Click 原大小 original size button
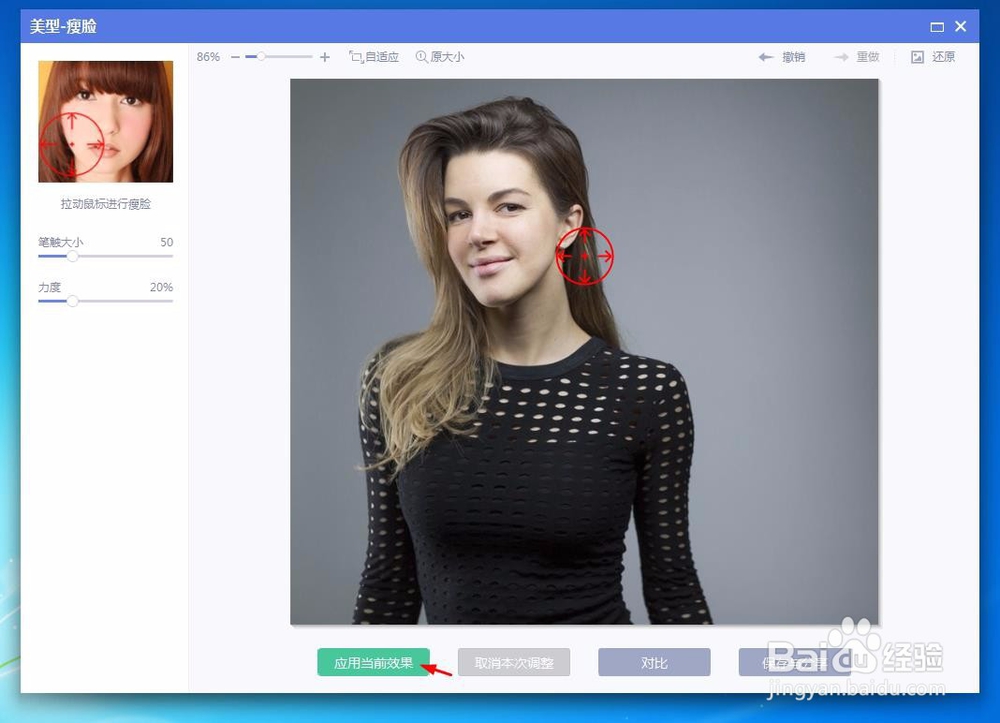Screen dimensions: 1000x723 click(440, 57)
